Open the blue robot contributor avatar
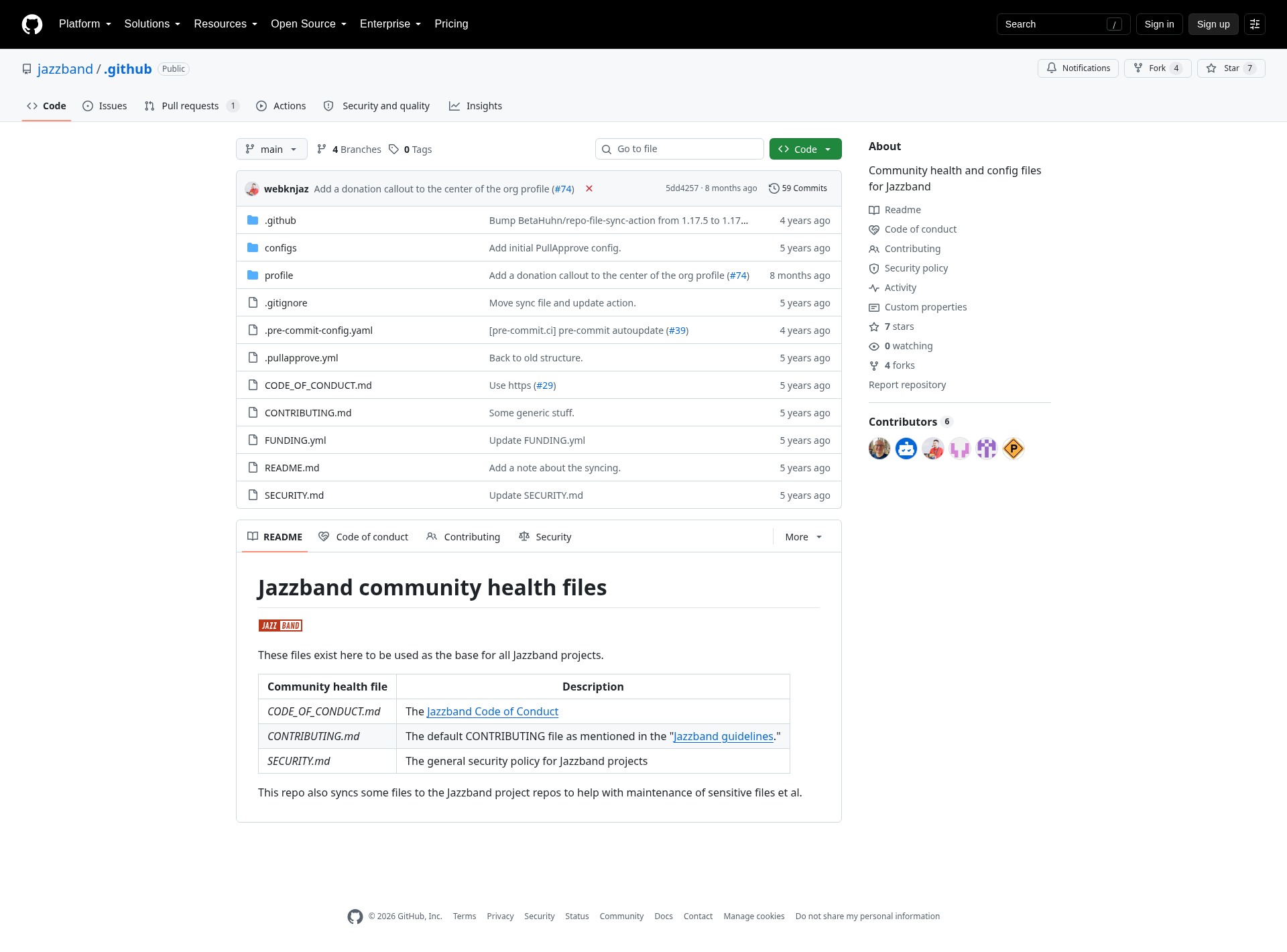 (906, 449)
